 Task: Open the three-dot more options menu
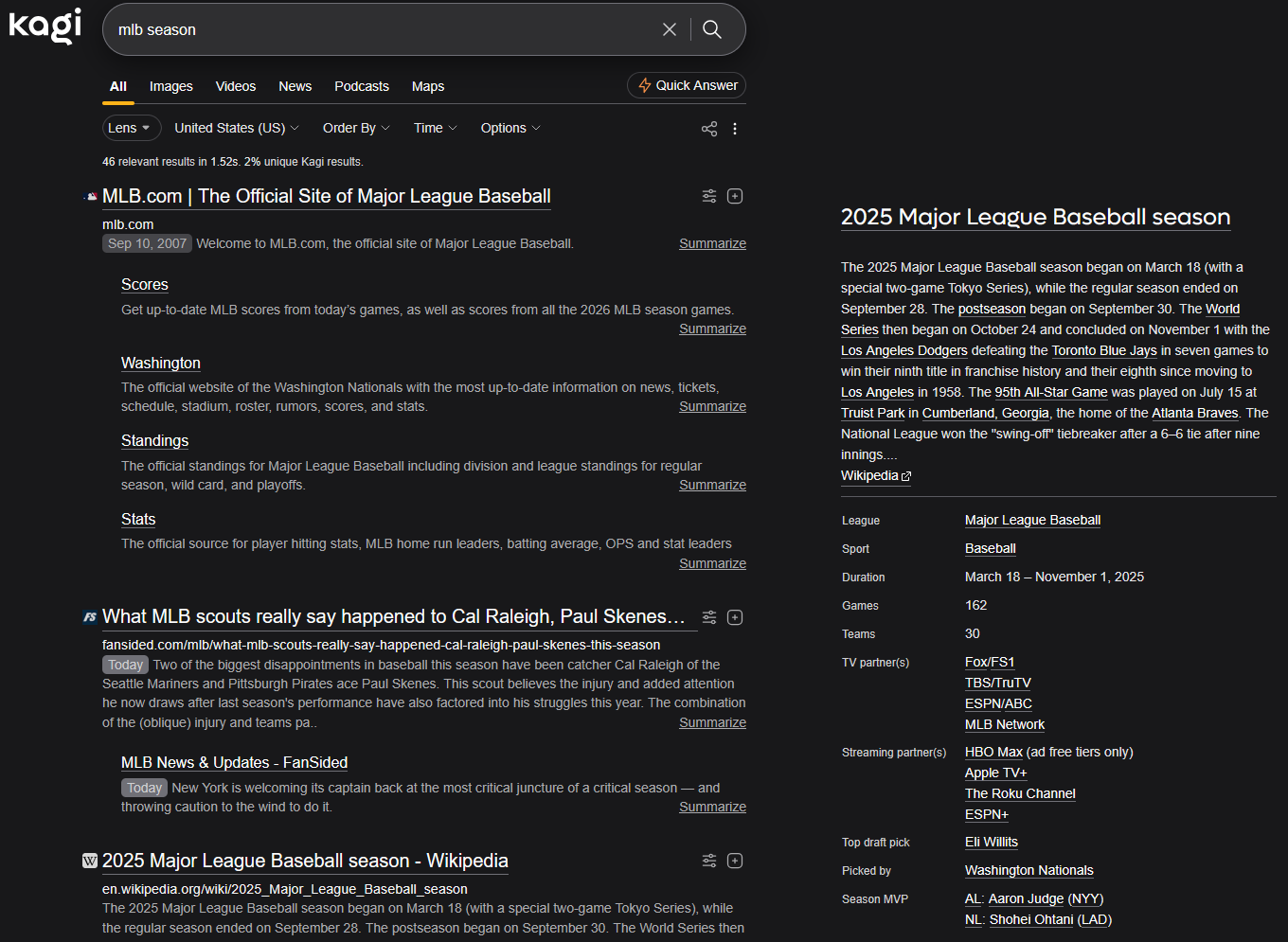click(735, 129)
